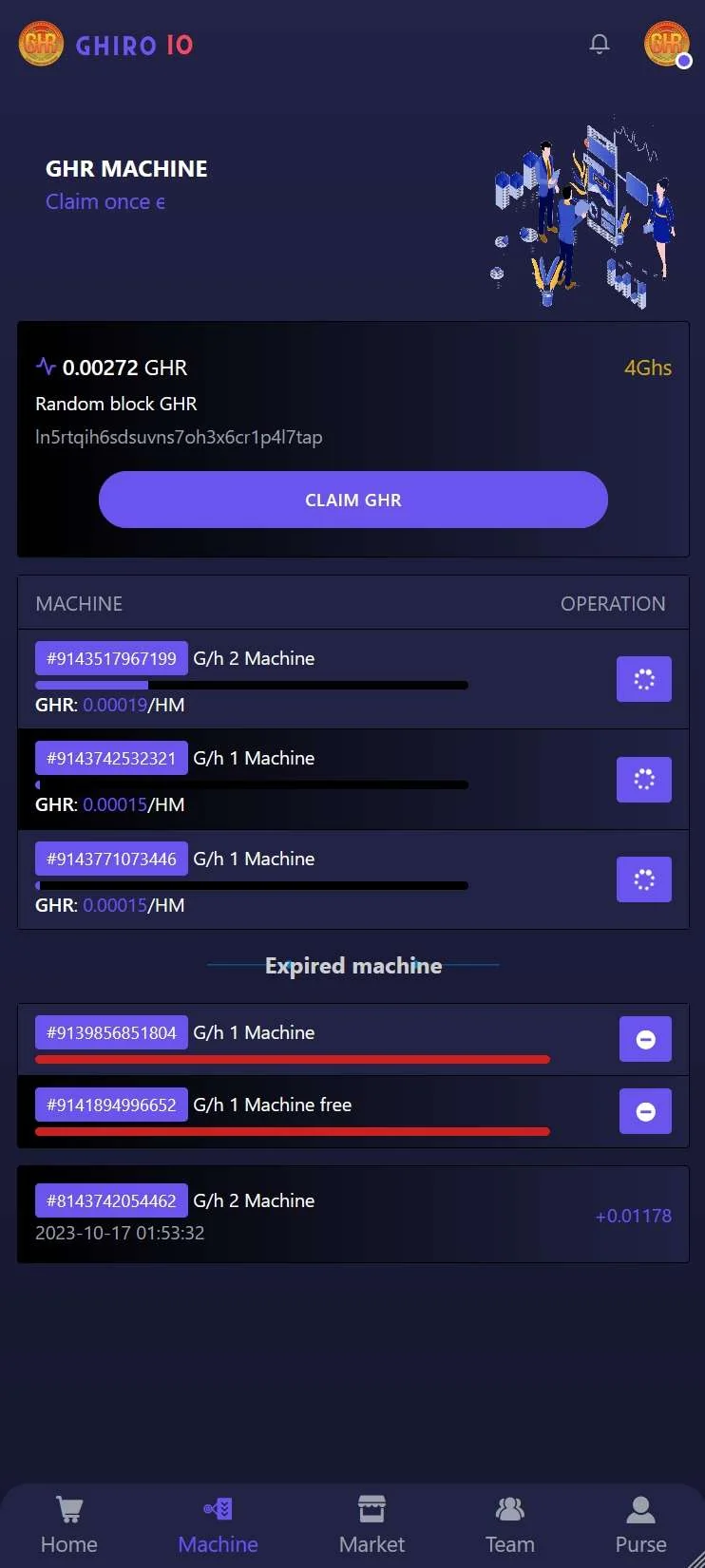Remove expired G/h 1 Machine free
The width and height of the screenshot is (705, 1568).
(x=645, y=1111)
